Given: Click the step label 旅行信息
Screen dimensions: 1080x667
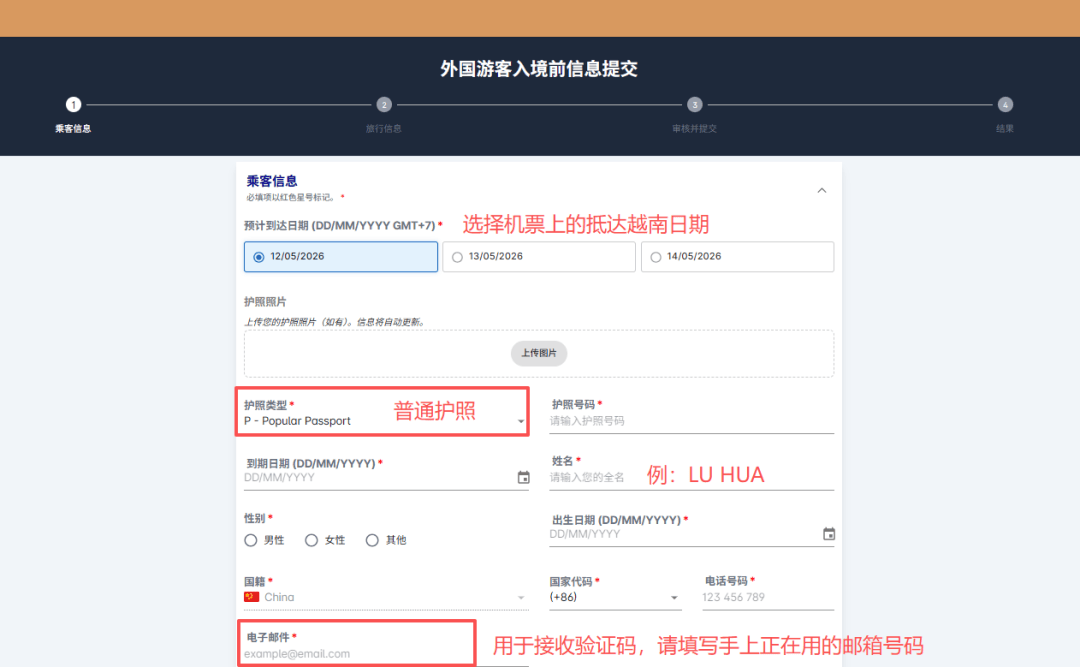Looking at the screenshot, I should (x=384, y=129).
